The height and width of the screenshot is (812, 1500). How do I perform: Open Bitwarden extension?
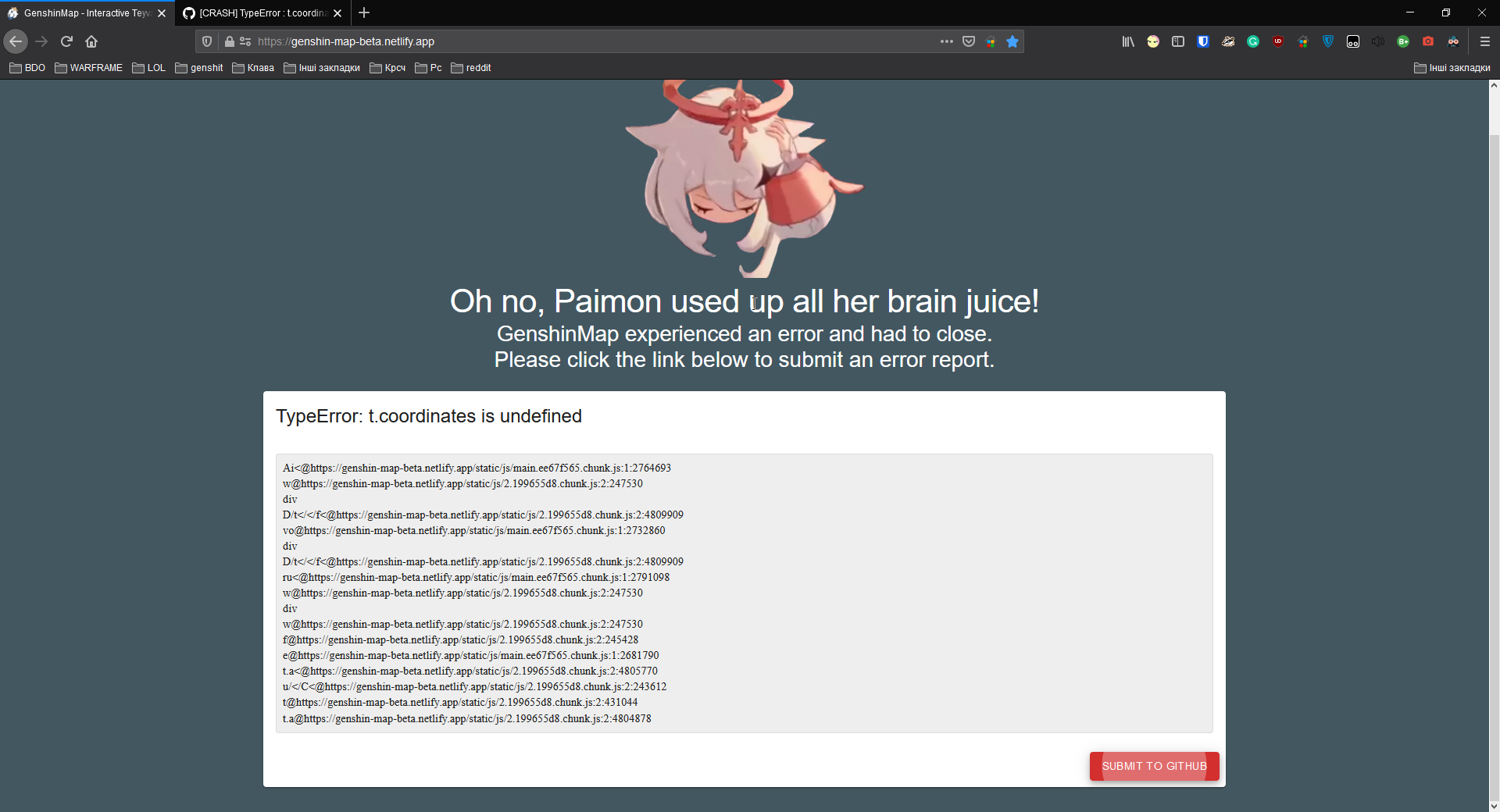point(1203,41)
